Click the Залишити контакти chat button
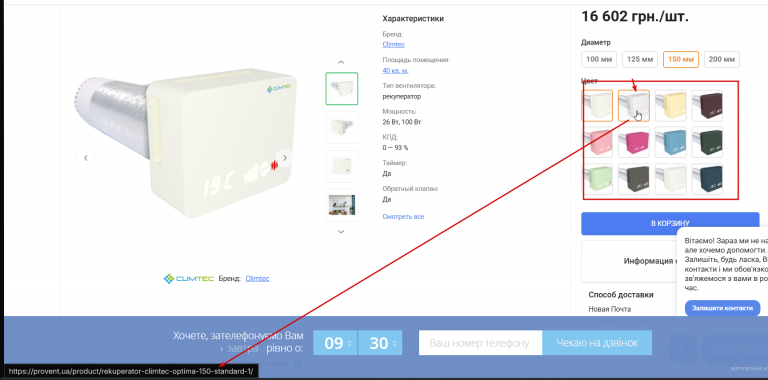The height and width of the screenshot is (380, 768). coord(722,308)
